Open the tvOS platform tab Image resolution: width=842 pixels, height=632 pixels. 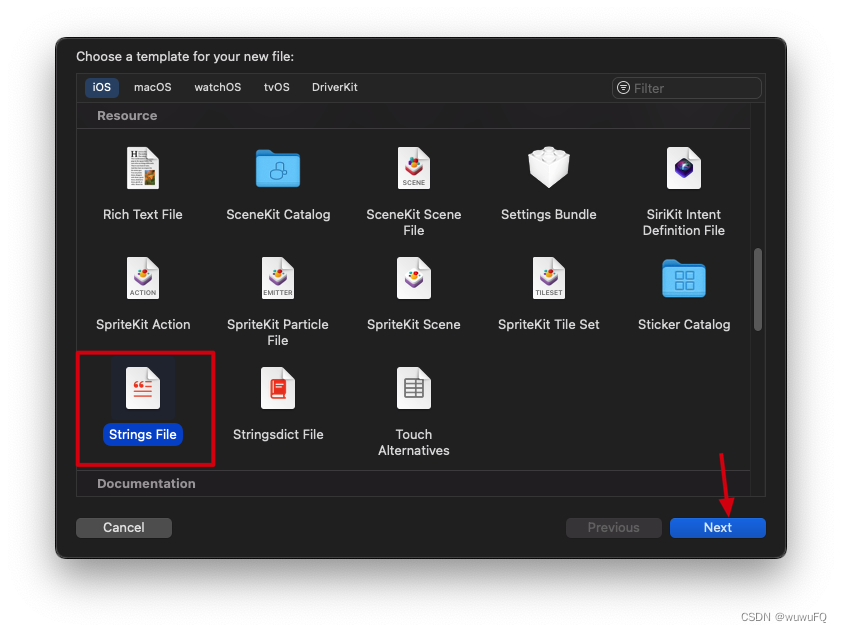point(277,88)
